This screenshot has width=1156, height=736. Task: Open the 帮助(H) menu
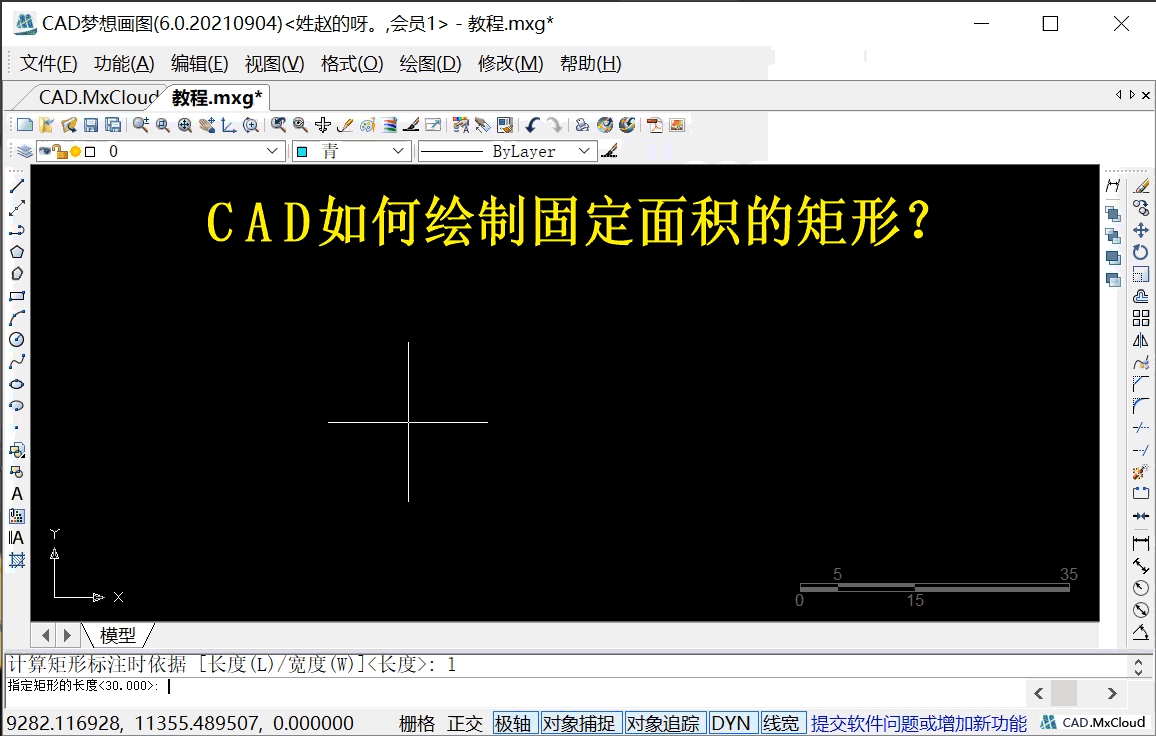click(591, 63)
